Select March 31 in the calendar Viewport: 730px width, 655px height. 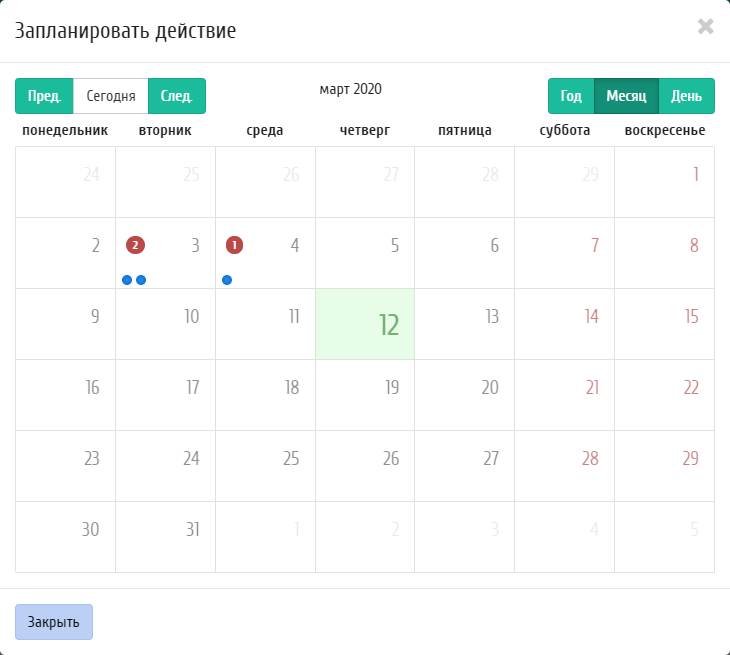[x=165, y=537]
